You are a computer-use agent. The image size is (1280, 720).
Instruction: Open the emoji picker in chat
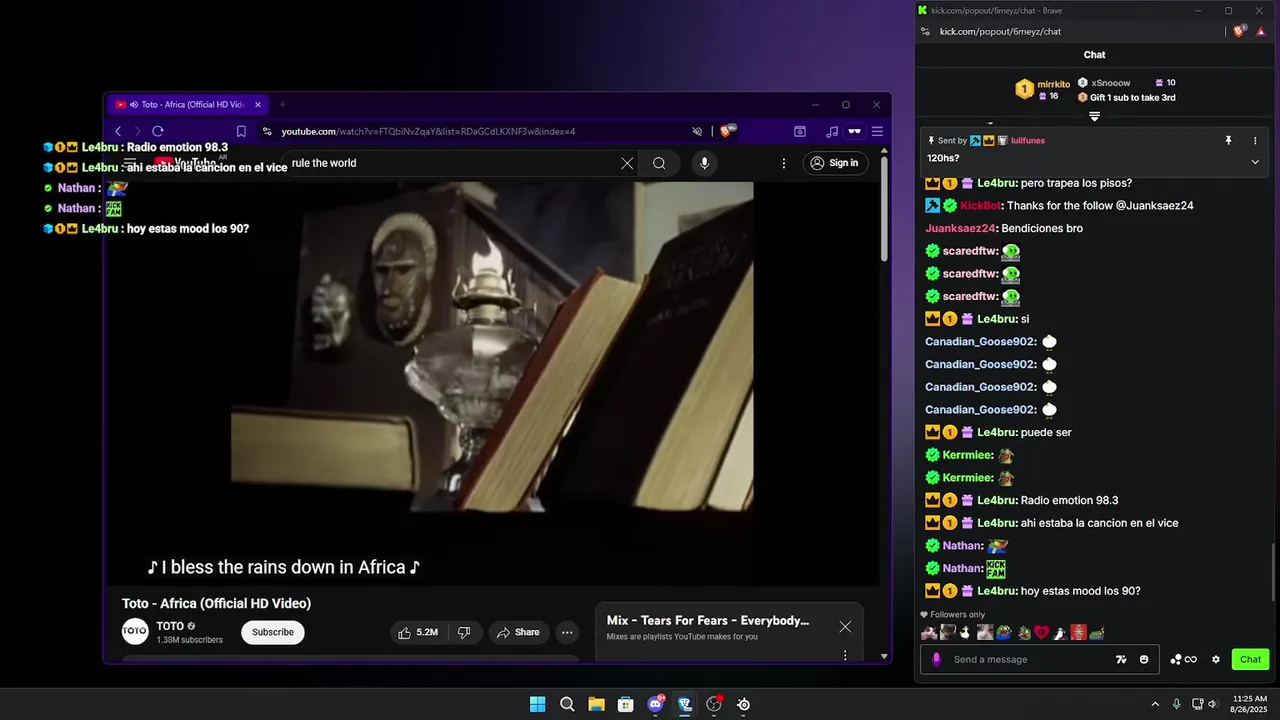click(x=1144, y=659)
